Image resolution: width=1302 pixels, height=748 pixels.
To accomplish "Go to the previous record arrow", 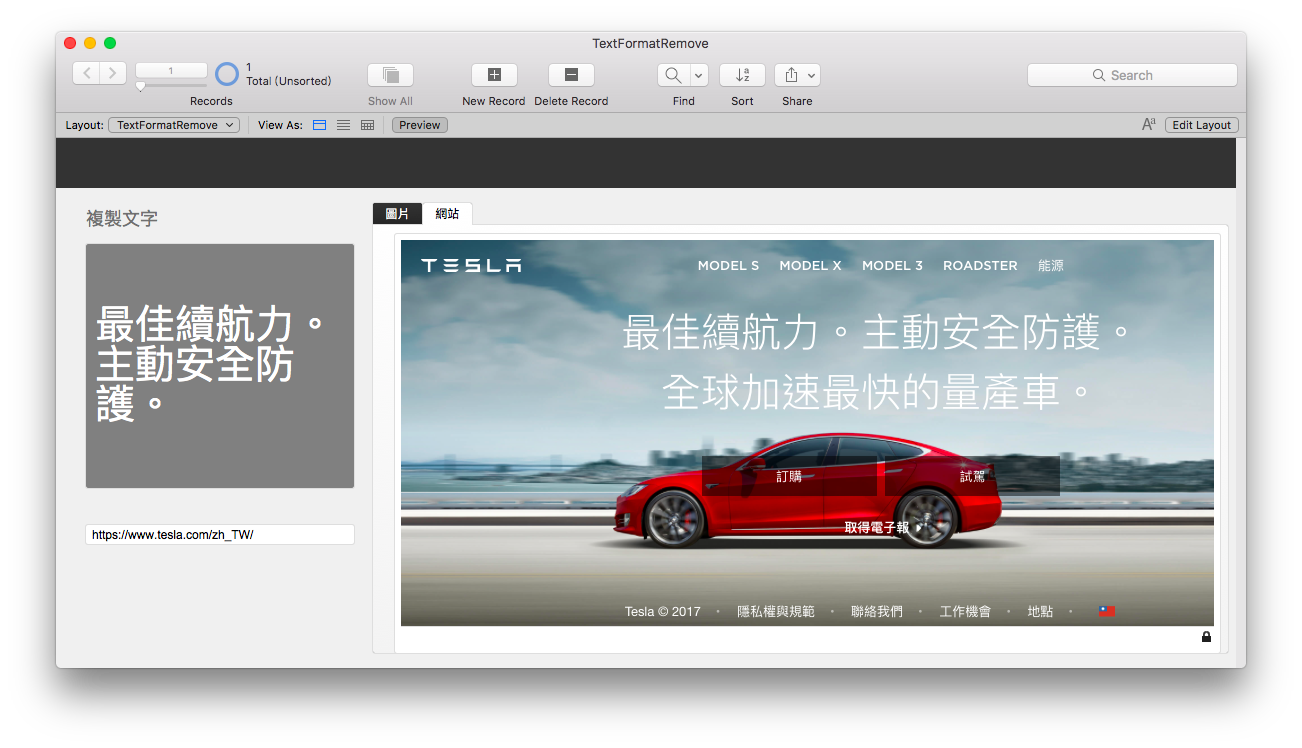I will pyautogui.click(x=86, y=73).
